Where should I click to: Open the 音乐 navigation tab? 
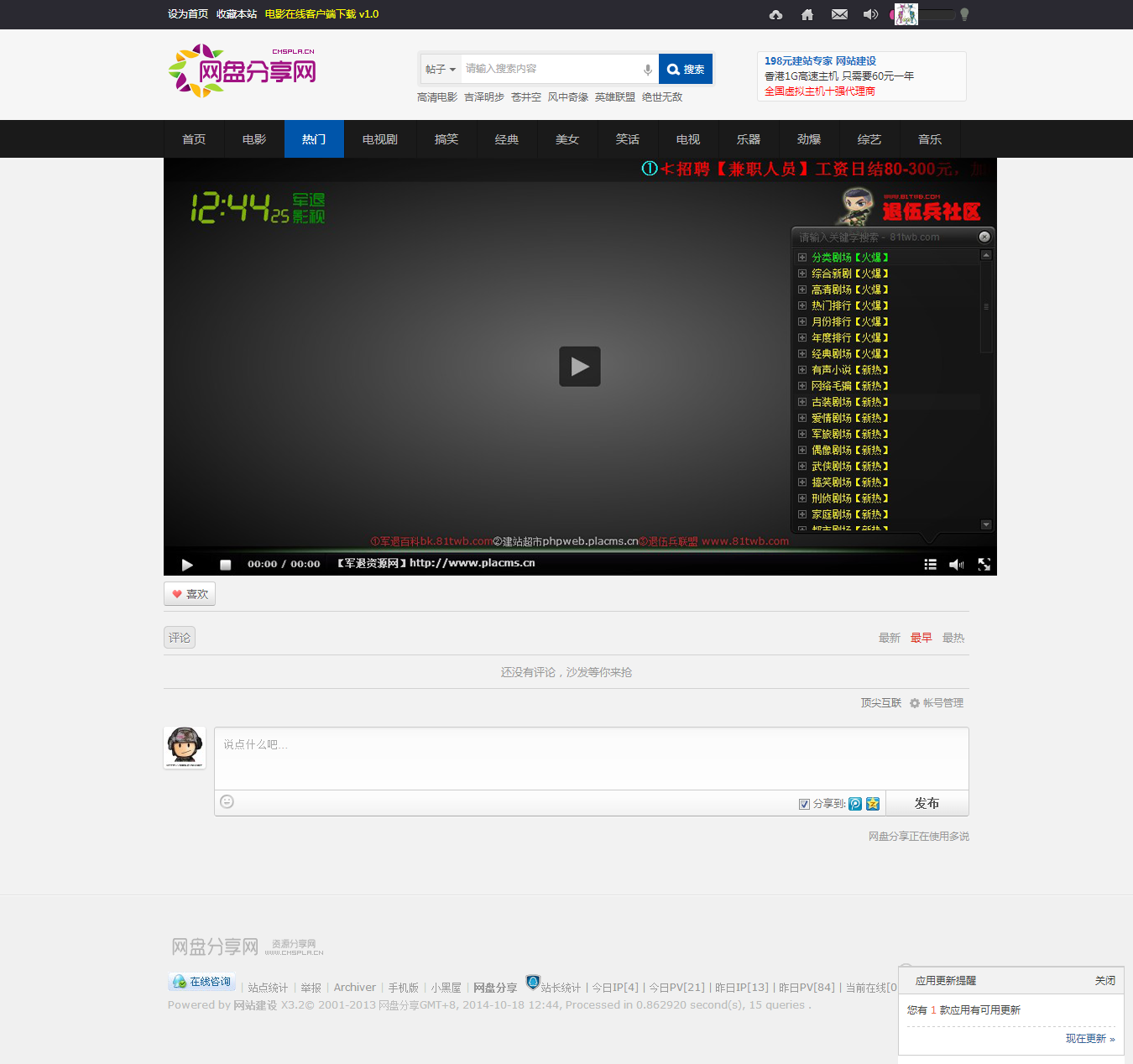click(x=930, y=139)
